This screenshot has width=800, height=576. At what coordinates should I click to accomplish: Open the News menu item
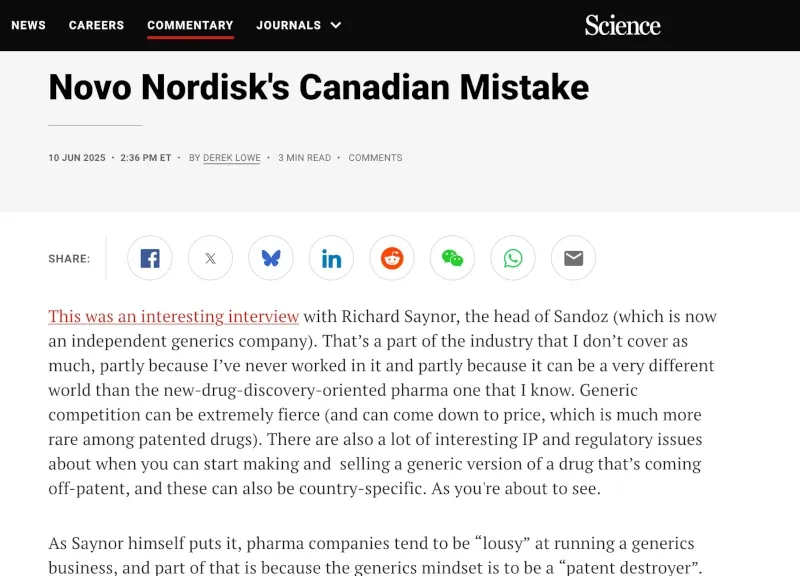pos(29,25)
